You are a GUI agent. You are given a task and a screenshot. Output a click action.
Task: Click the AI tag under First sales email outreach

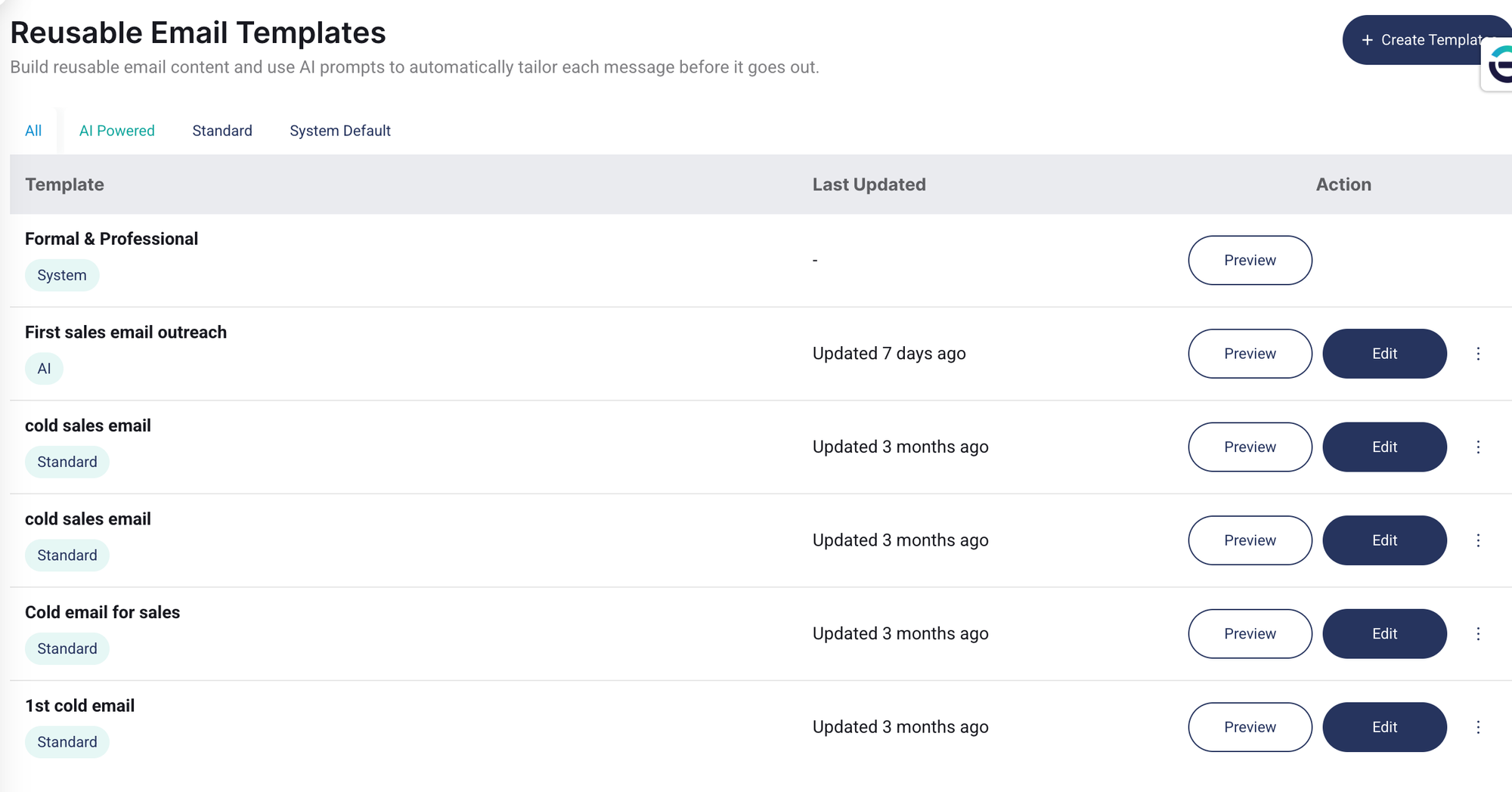pyautogui.click(x=44, y=369)
